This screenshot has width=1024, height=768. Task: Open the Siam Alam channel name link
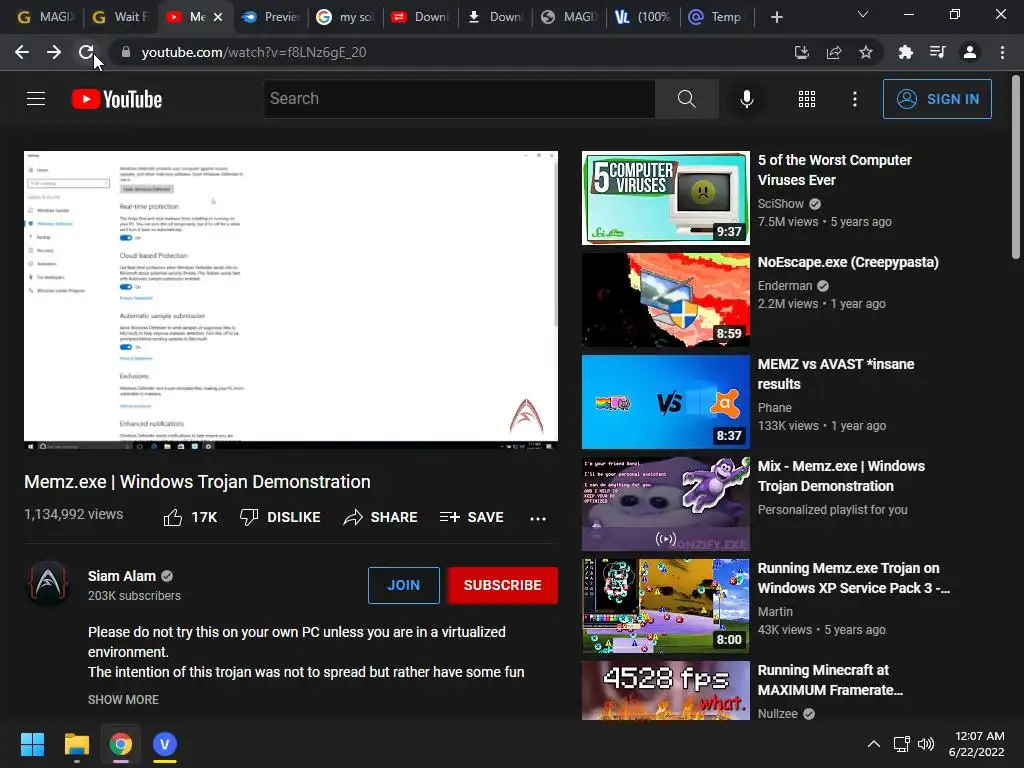coord(121,576)
